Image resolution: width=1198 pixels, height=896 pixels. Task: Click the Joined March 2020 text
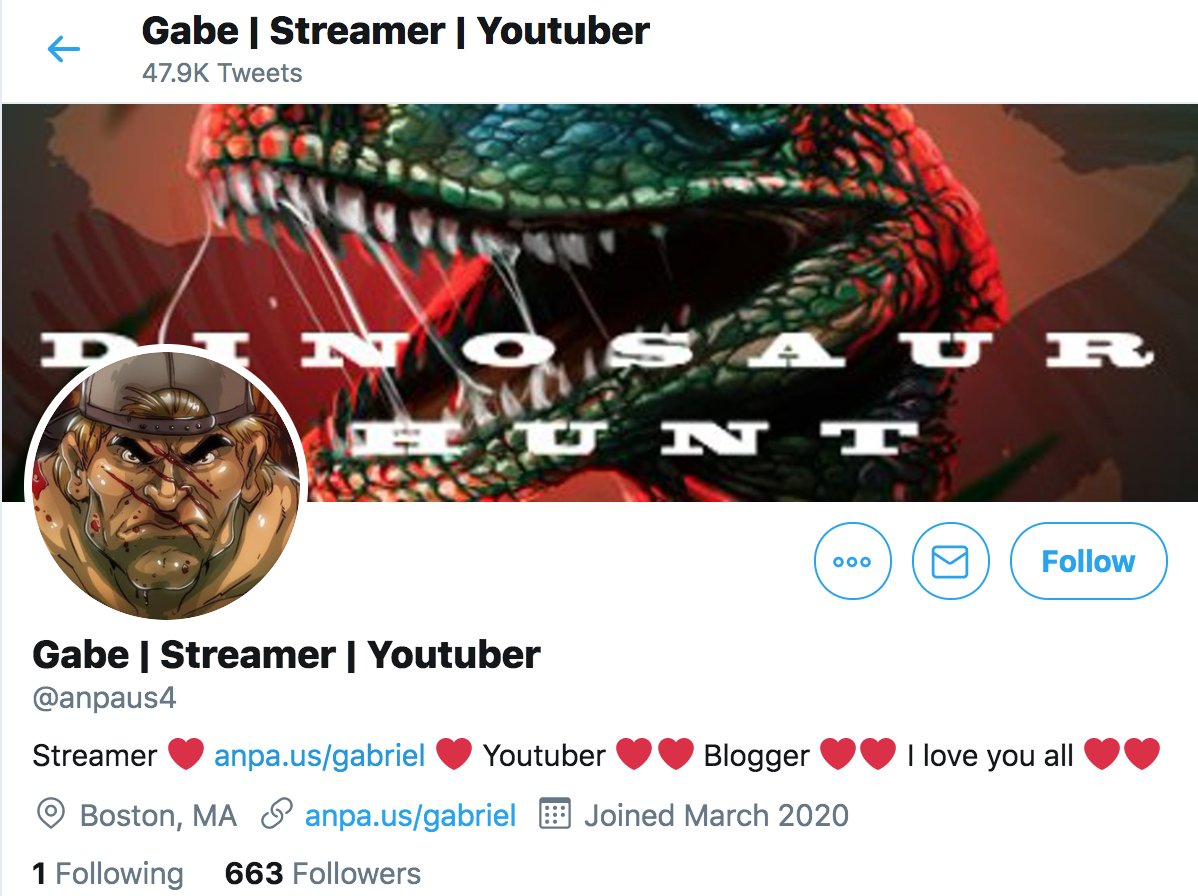[x=717, y=815]
